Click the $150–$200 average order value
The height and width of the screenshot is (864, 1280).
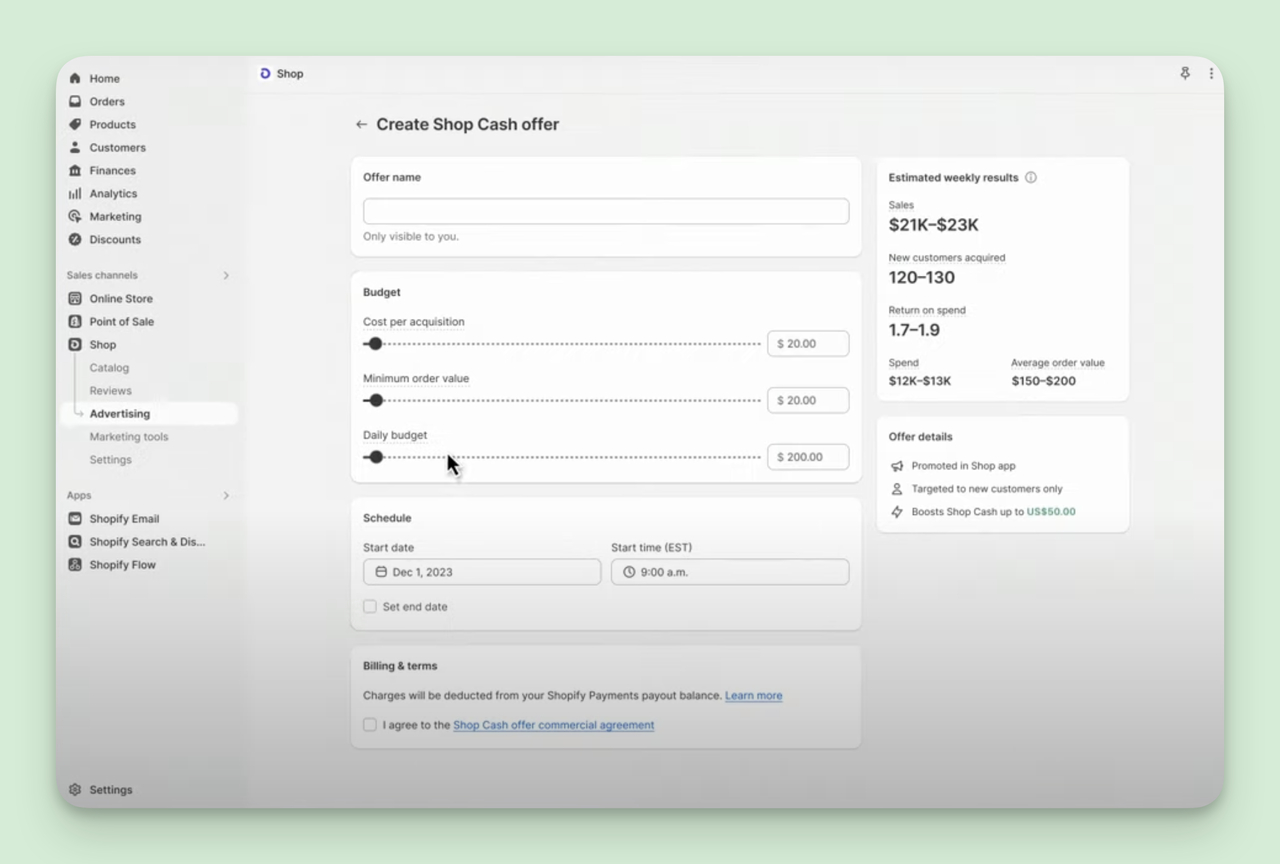click(x=1044, y=381)
